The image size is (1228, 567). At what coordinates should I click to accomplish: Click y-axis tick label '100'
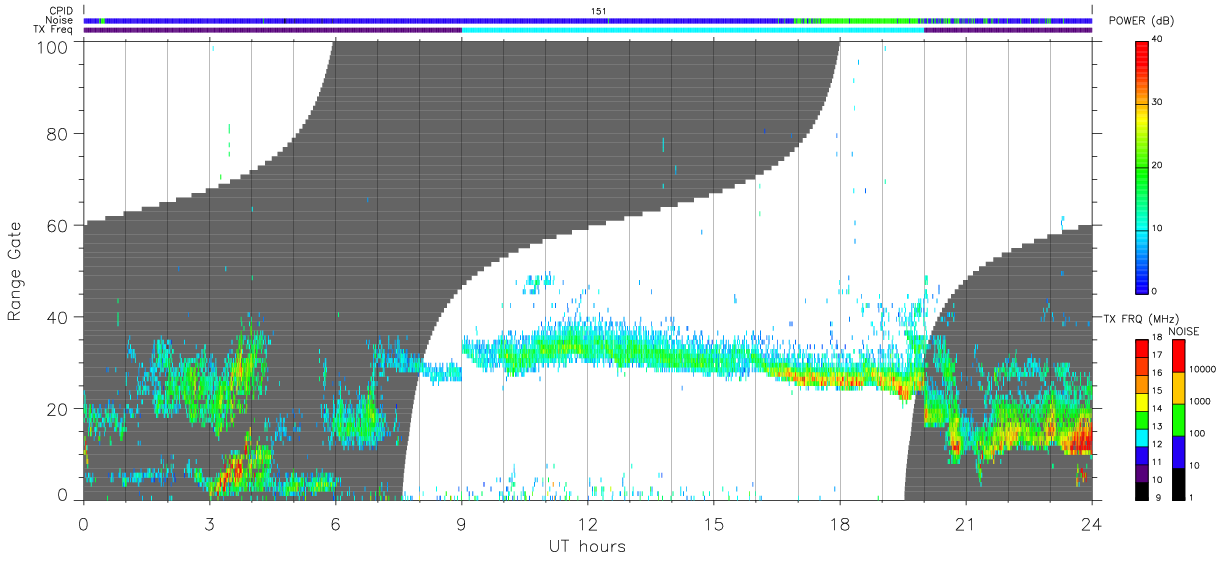click(55, 45)
